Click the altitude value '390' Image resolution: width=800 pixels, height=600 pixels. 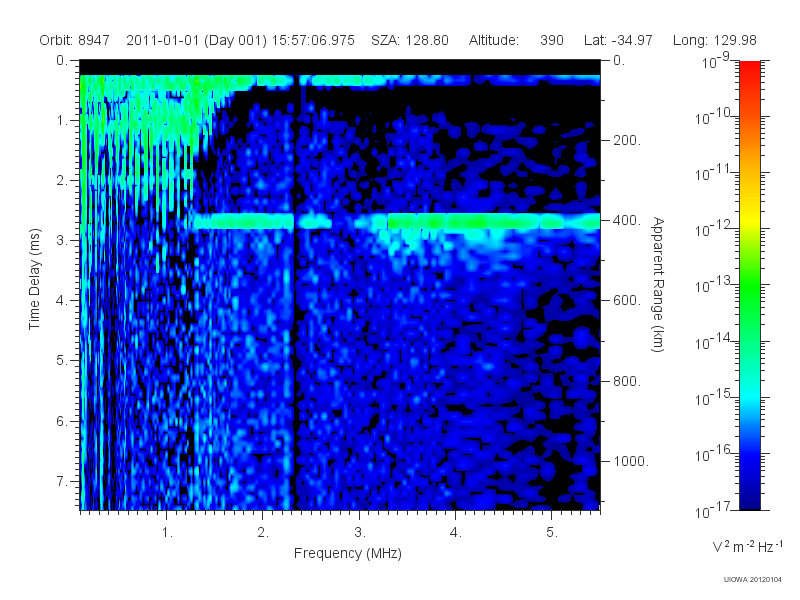pos(552,40)
